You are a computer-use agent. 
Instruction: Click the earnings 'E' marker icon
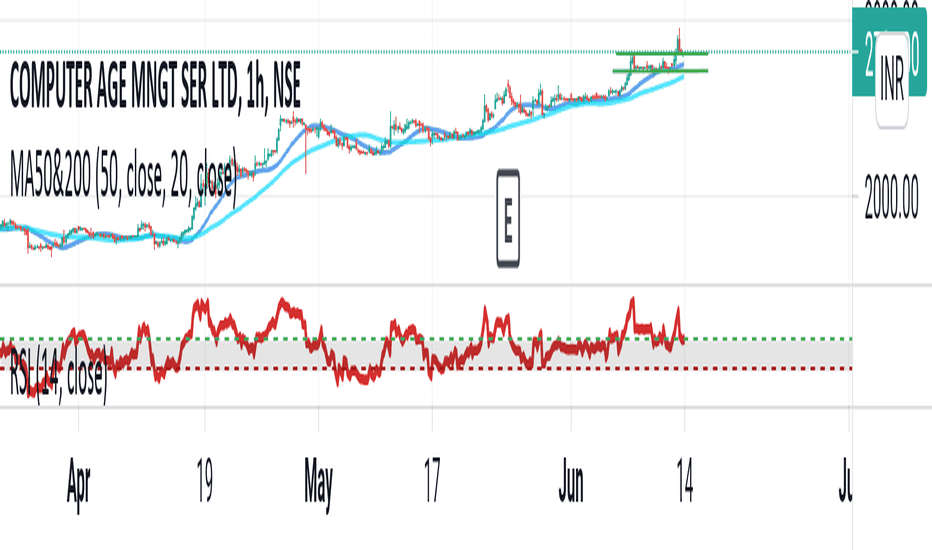coord(508,218)
